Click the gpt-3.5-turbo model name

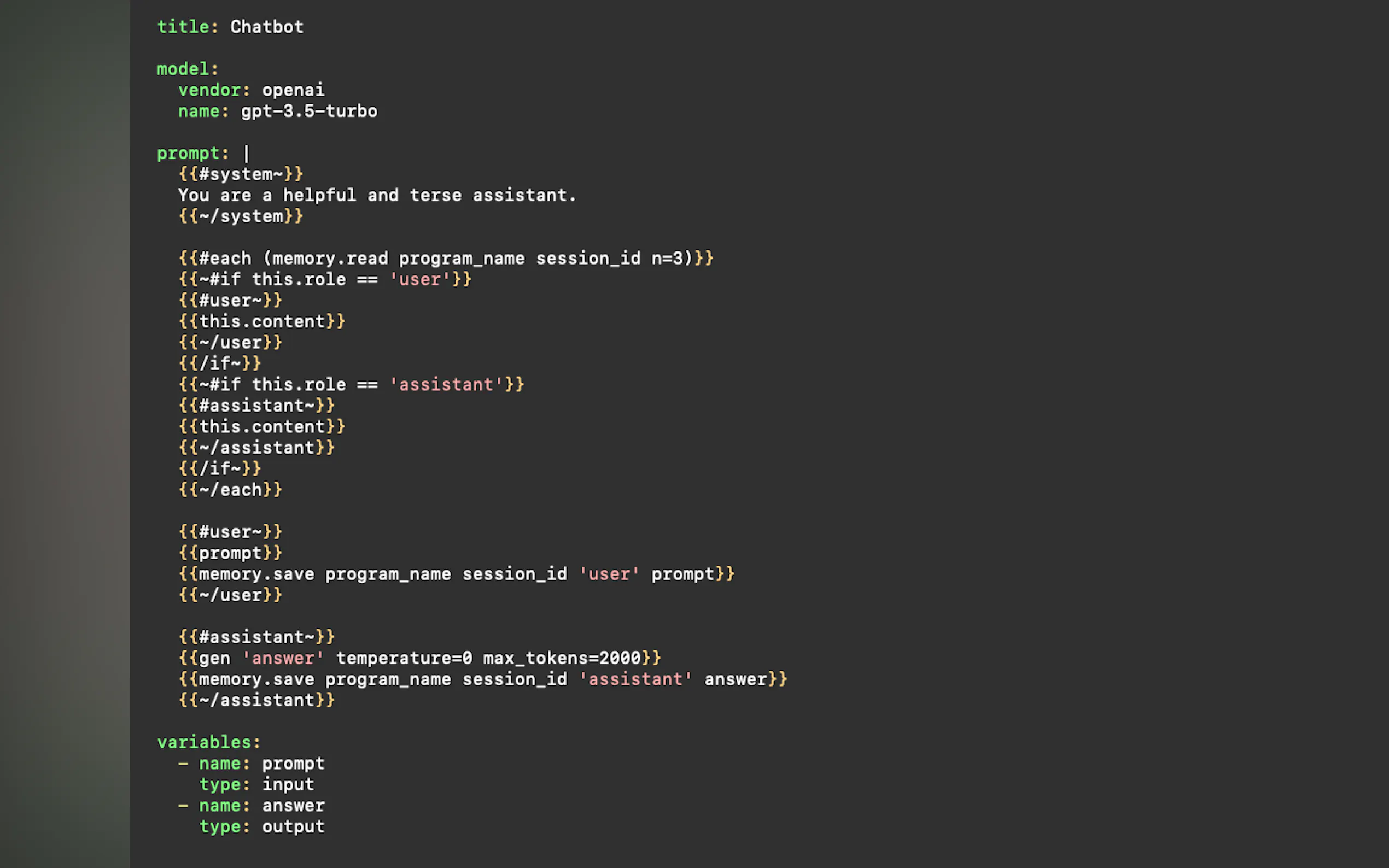tap(309, 112)
